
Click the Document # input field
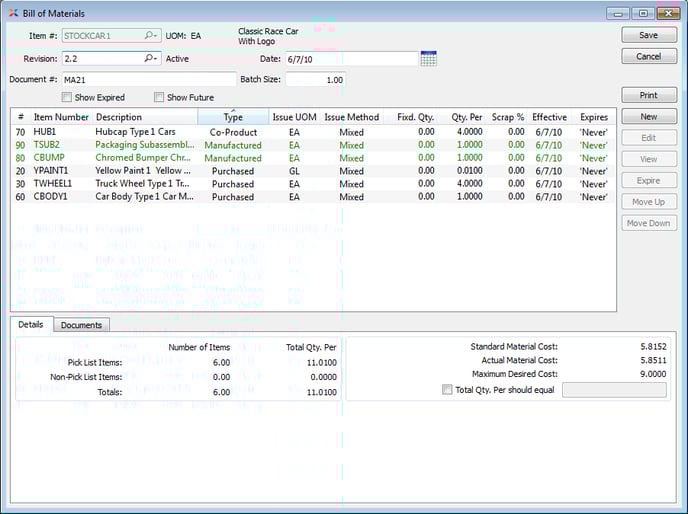pos(148,79)
